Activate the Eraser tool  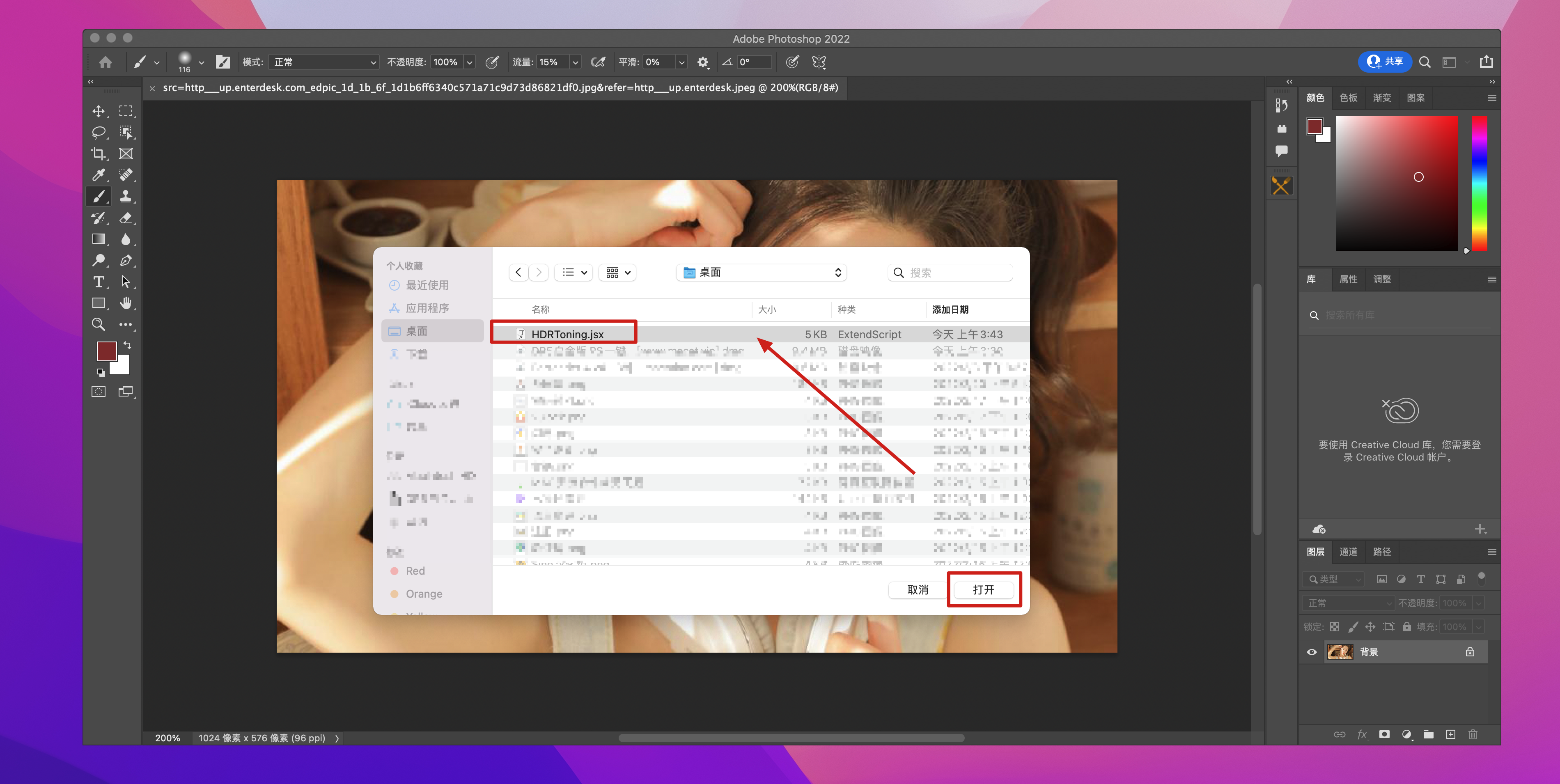point(125,218)
